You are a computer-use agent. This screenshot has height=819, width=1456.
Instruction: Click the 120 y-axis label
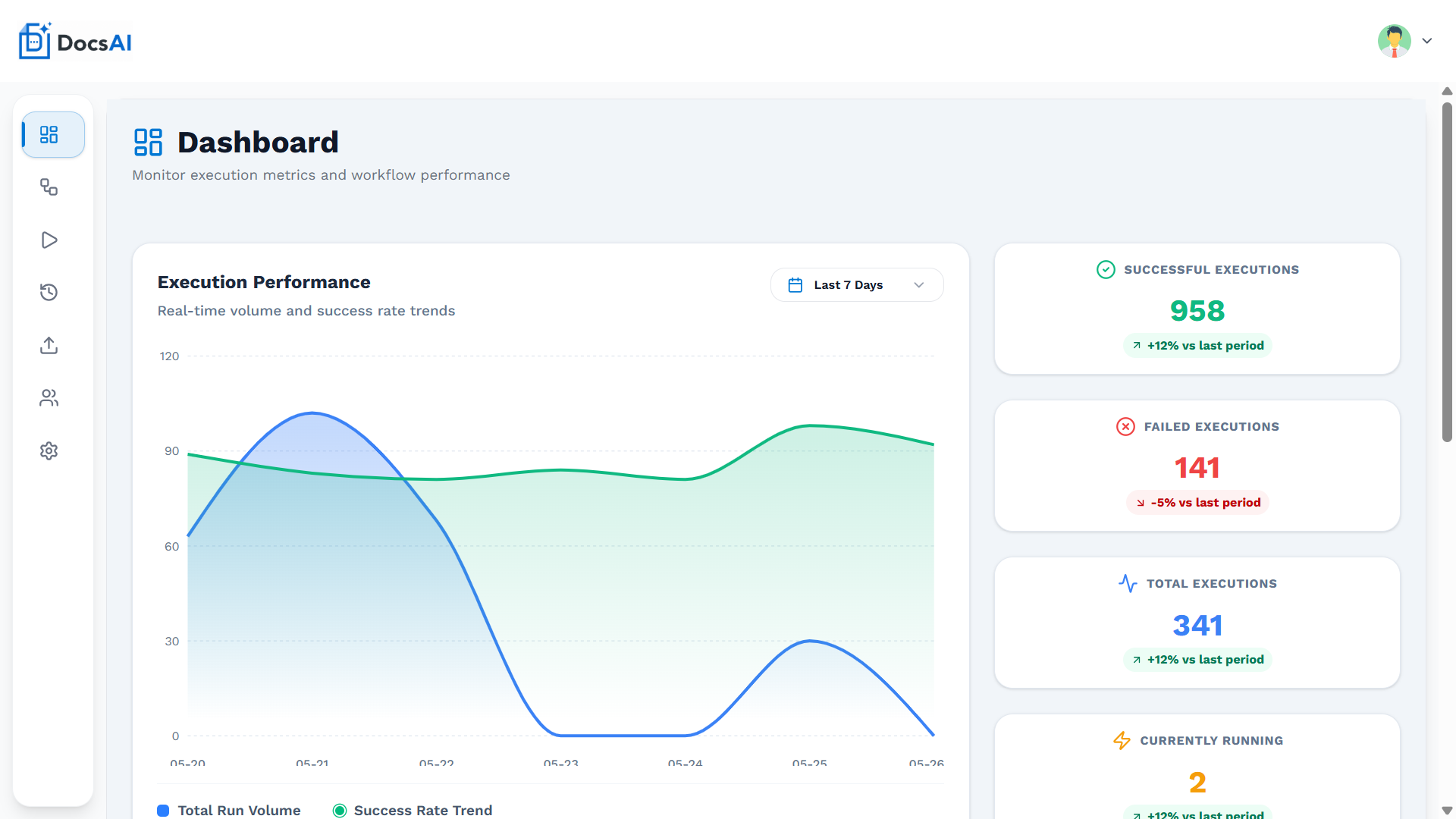coord(169,356)
